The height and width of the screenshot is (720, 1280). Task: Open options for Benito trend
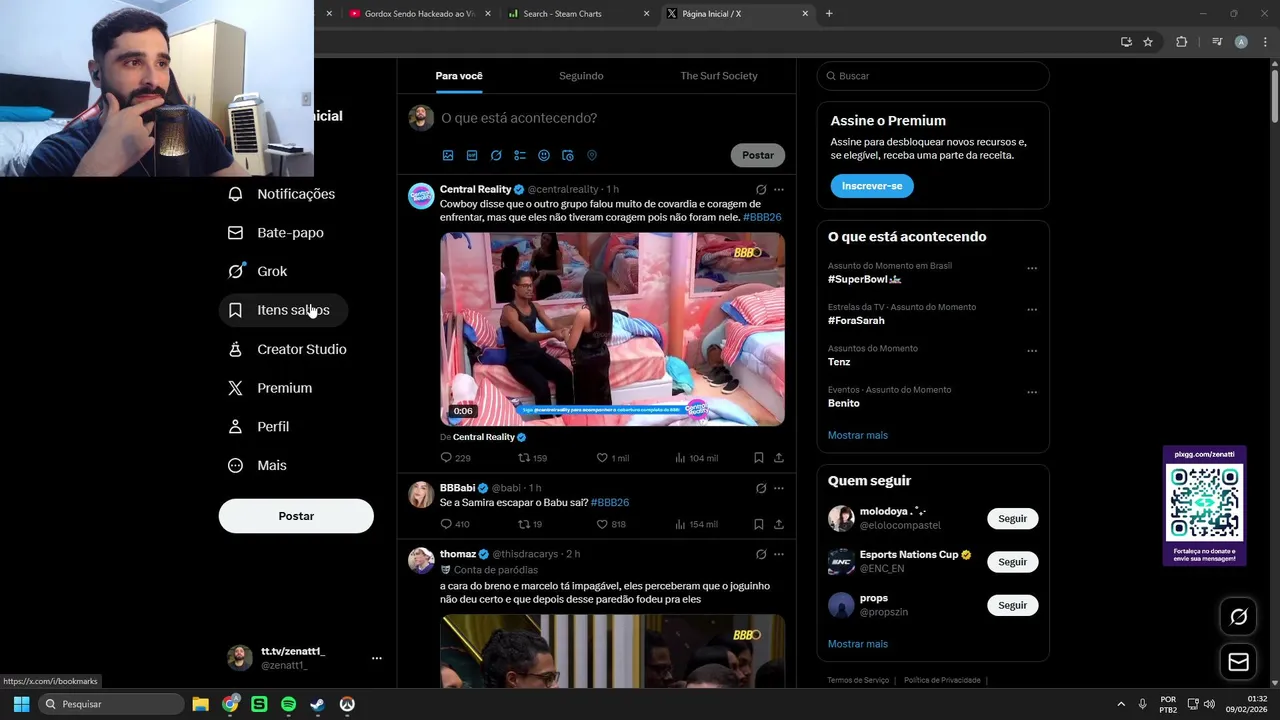tap(1032, 392)
